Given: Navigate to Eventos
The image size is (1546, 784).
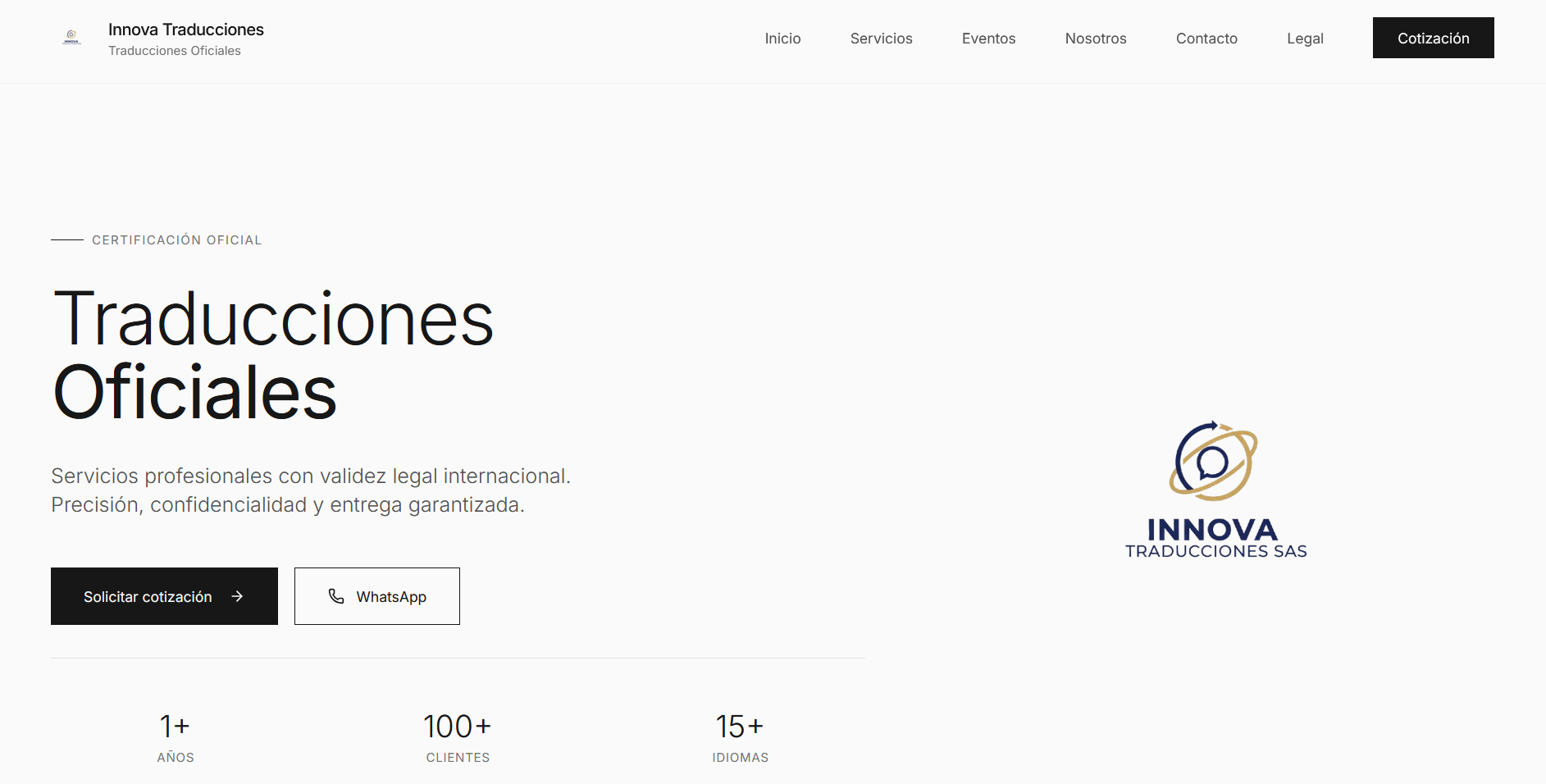Looking at the screenshot, I should coord(988,39).
